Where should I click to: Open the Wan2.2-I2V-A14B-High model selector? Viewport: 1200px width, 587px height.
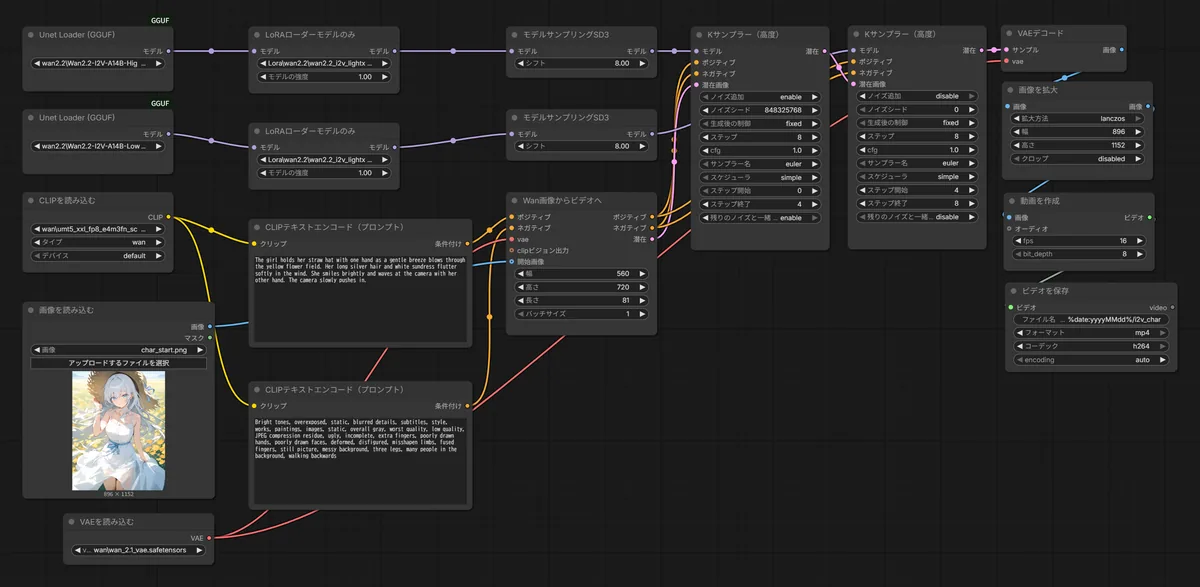click(99, 62)
